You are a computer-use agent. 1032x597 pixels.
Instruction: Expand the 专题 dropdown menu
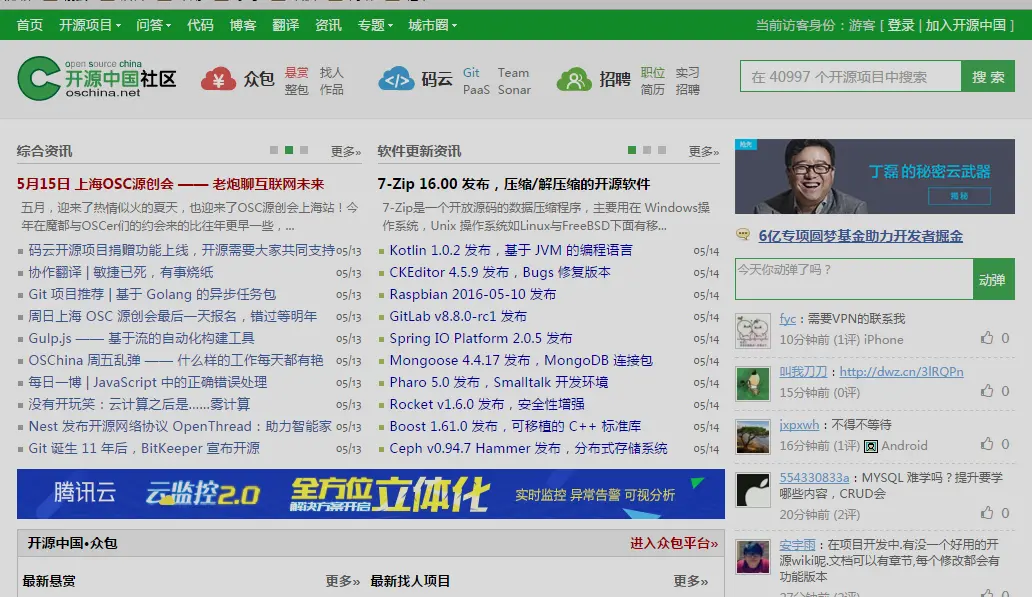click(x=375, y=25)
